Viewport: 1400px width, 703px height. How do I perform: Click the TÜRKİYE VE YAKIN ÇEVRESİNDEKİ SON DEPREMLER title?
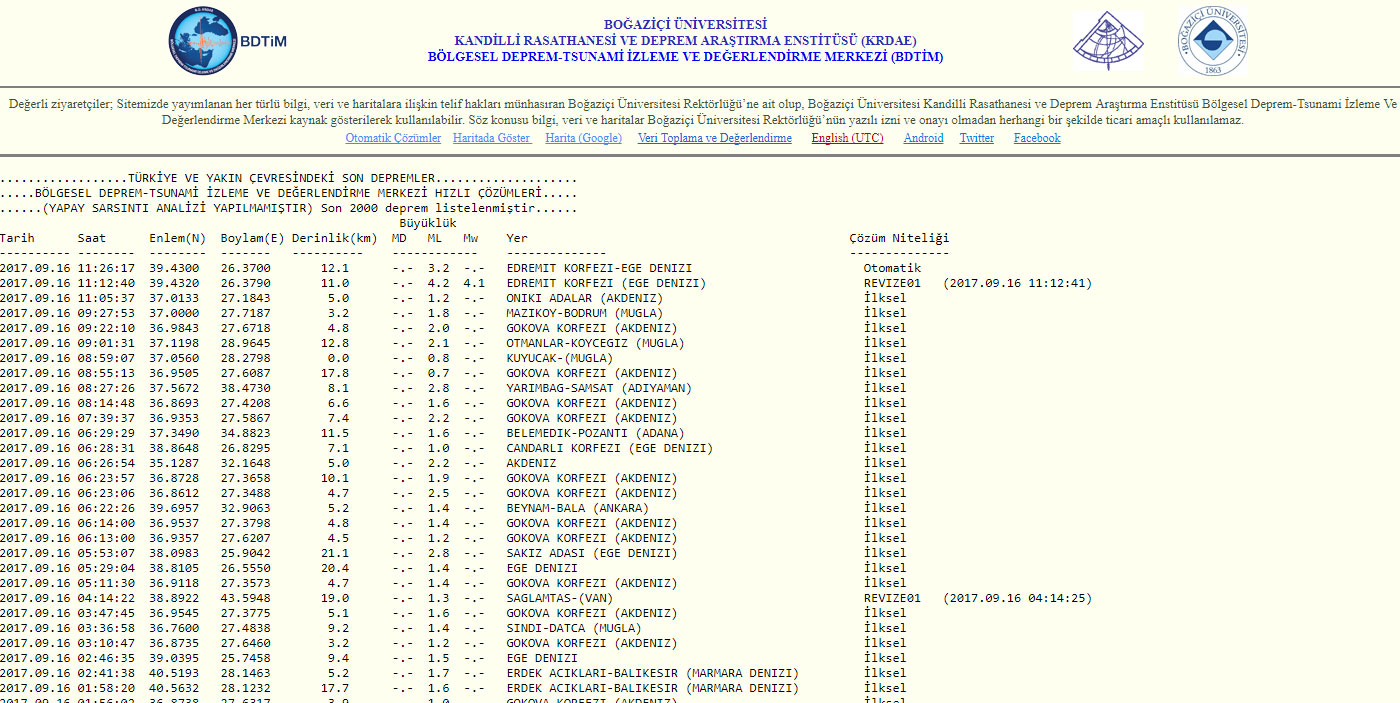[289, 178]
